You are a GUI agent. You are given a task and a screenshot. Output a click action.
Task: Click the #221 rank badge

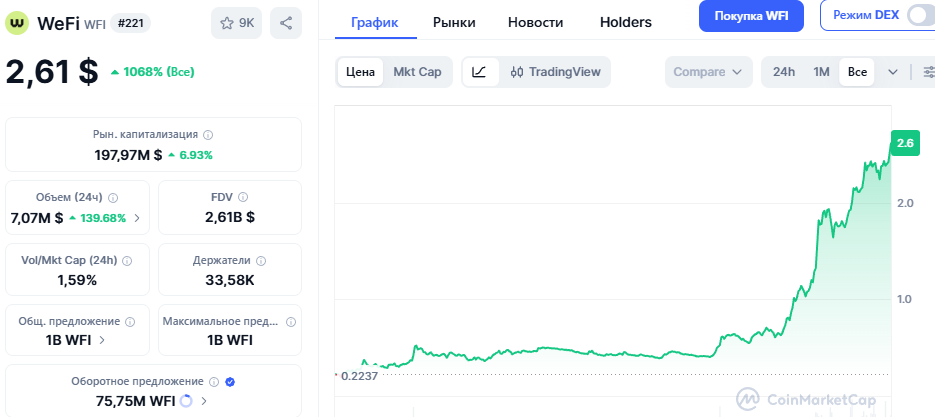pos(130,23)
